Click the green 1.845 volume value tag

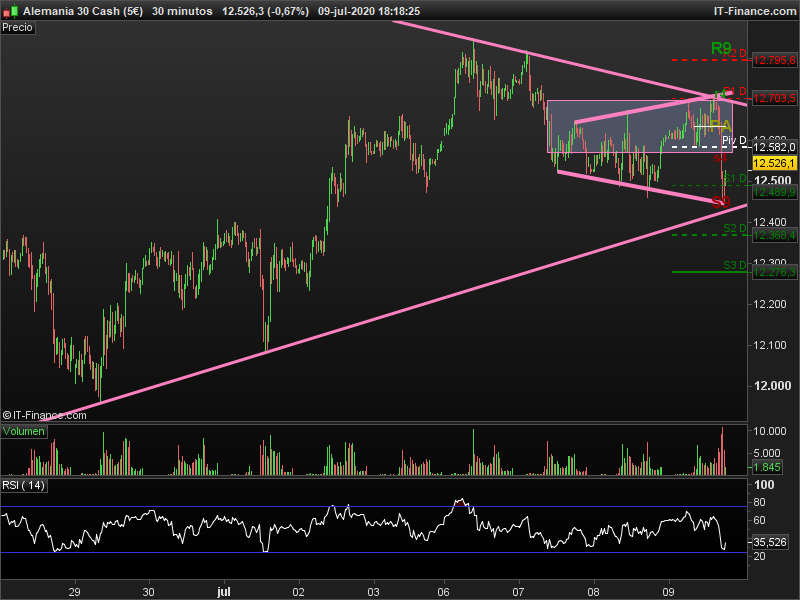click(x=767, y=467)
